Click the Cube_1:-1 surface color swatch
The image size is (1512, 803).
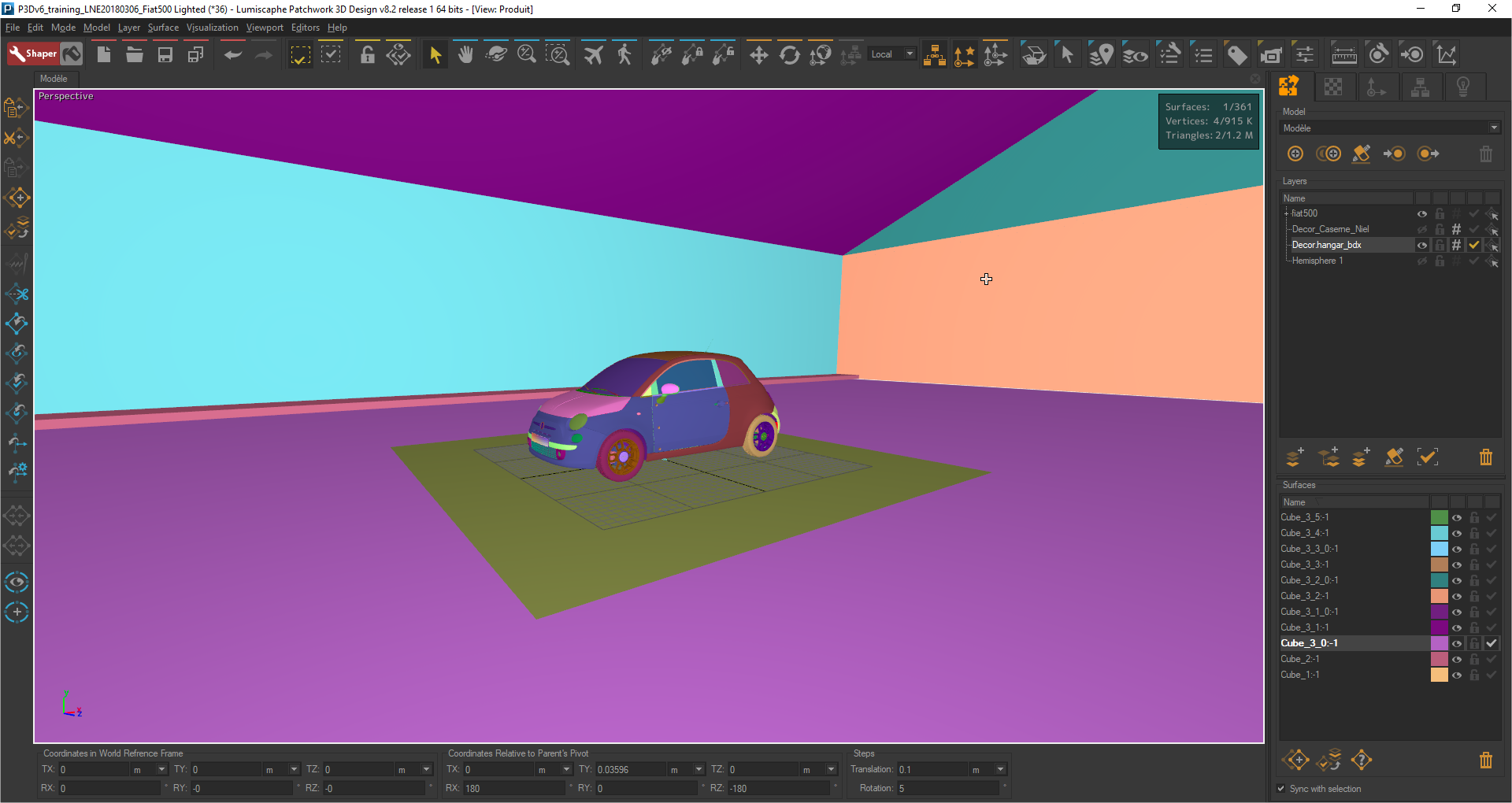(1439, 675)
